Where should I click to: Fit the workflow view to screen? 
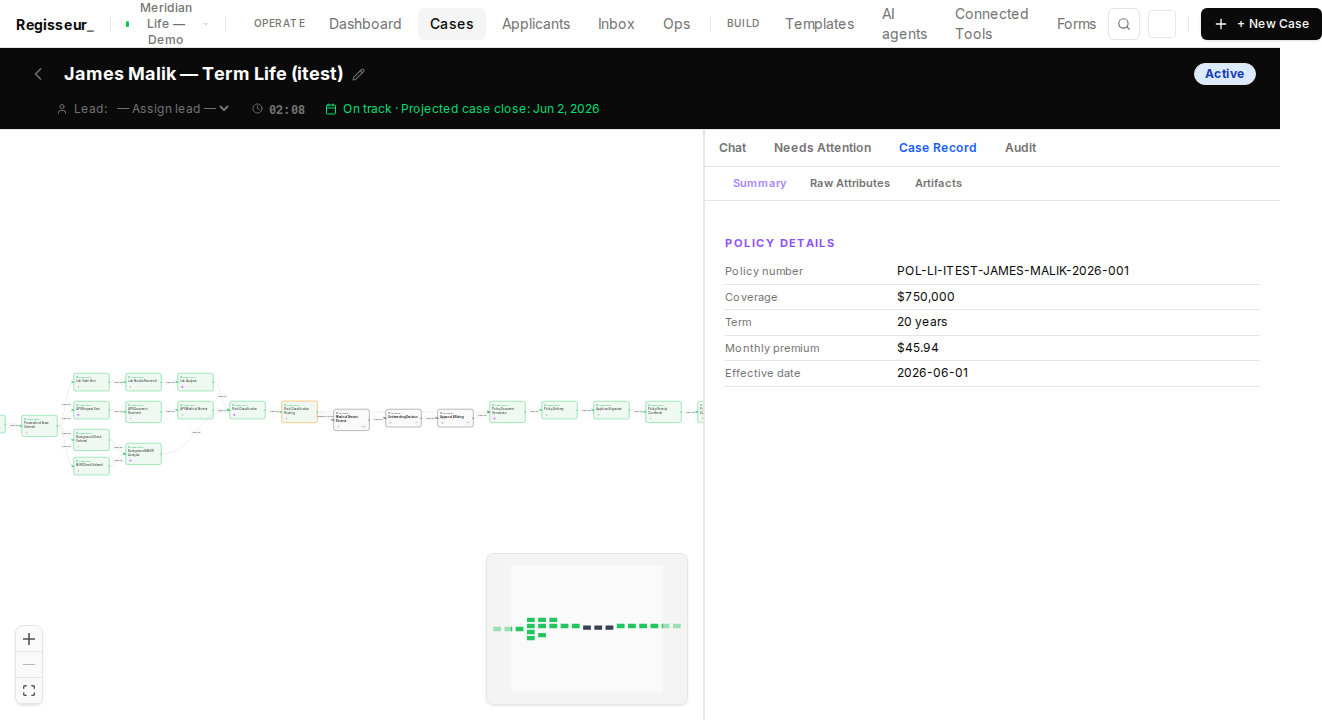29,690
